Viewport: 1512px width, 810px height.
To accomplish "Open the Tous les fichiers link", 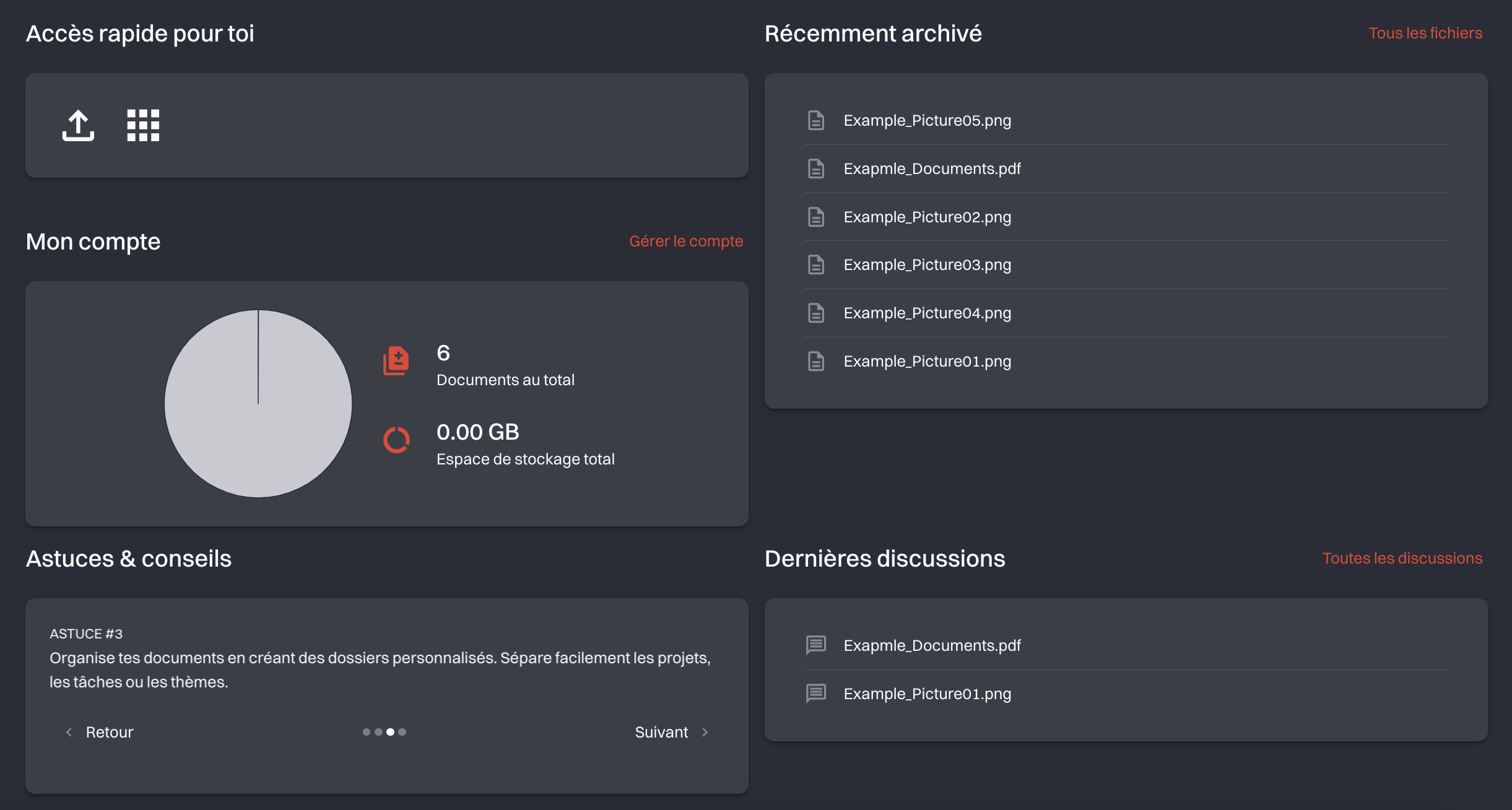I will [x=1425, y=33].
